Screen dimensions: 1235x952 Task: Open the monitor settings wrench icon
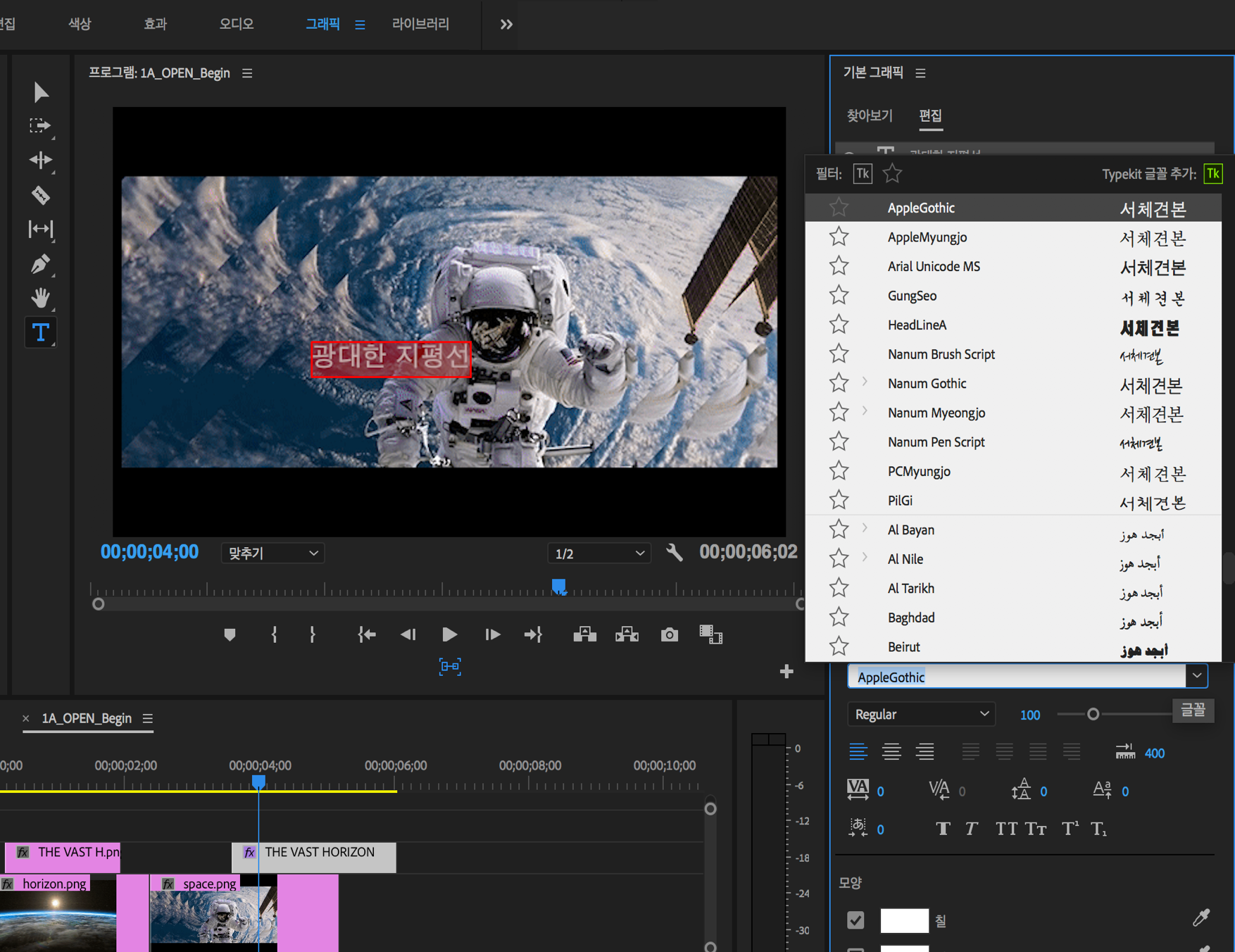pos(674,553)
